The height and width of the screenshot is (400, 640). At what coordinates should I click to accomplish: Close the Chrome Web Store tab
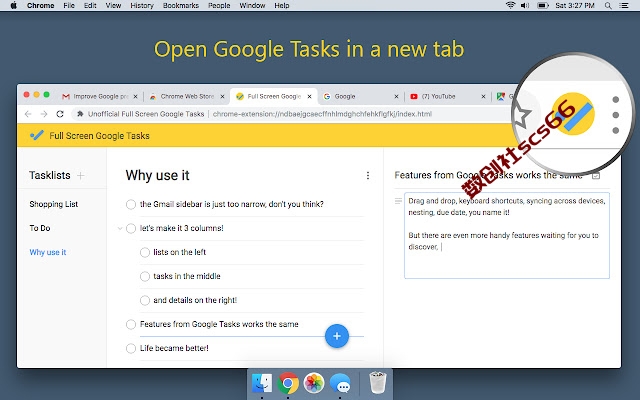222,96
